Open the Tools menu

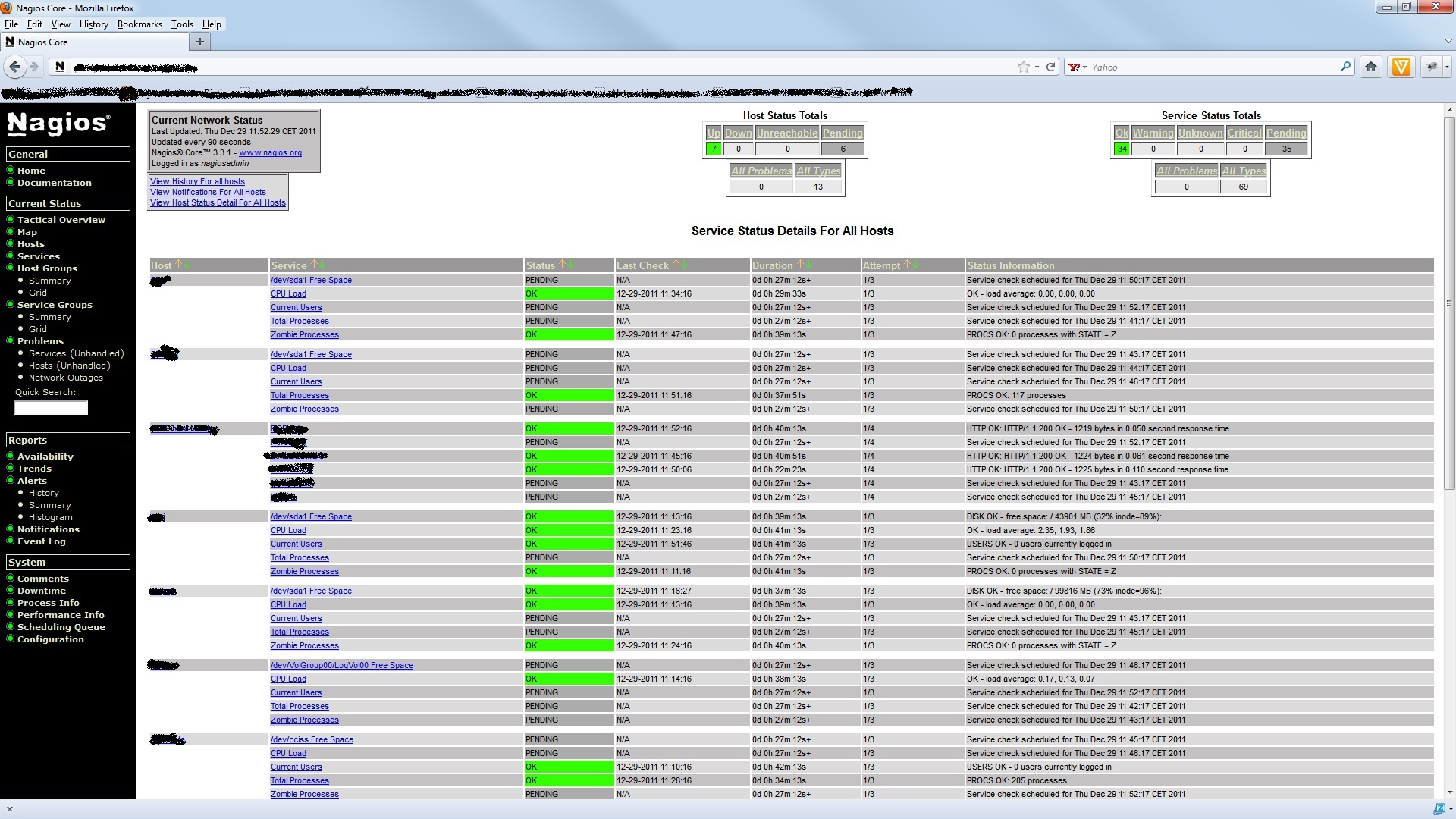pos(182,24)
